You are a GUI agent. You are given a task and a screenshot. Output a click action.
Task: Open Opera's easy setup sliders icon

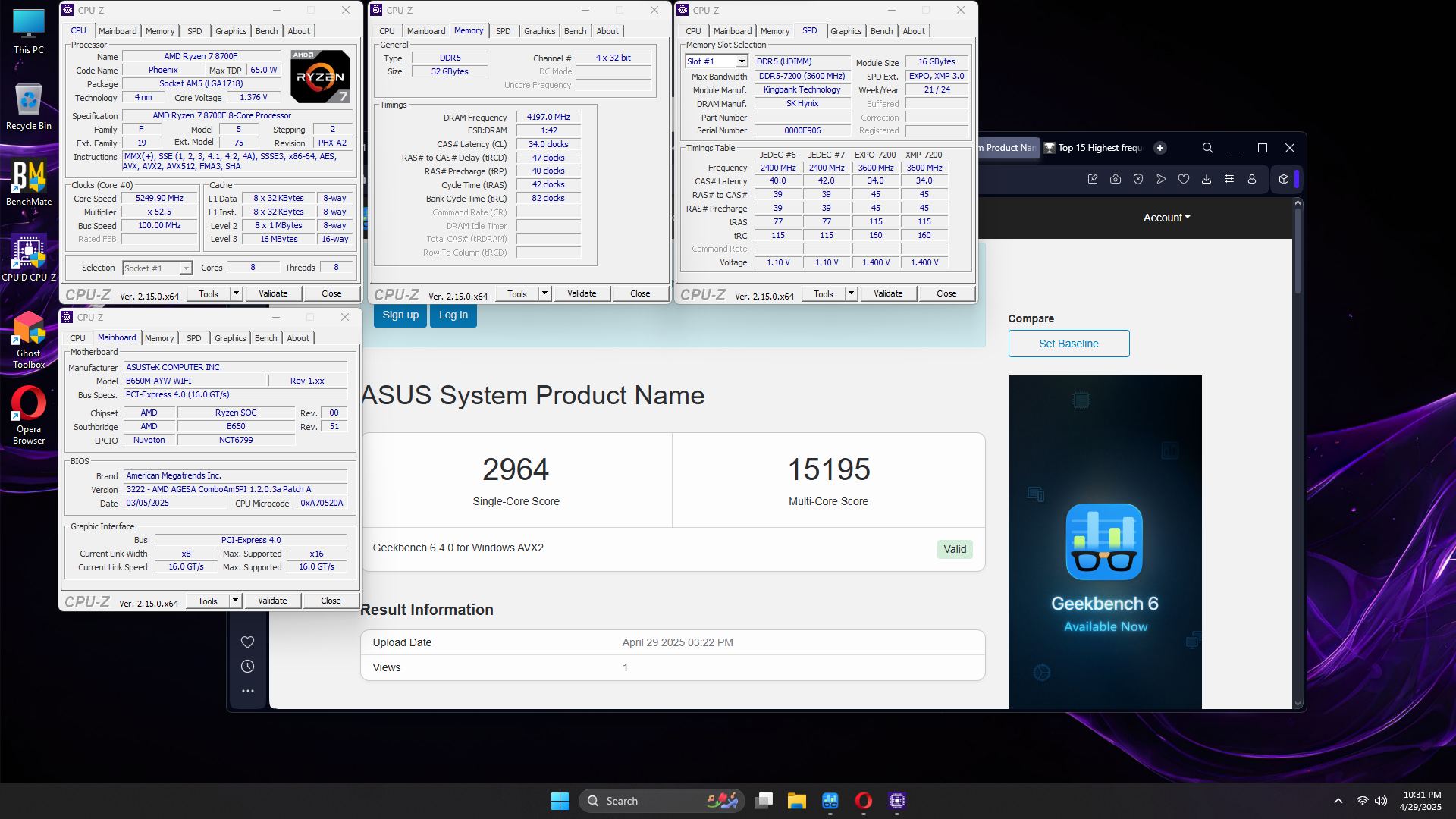click(1229, 179)
